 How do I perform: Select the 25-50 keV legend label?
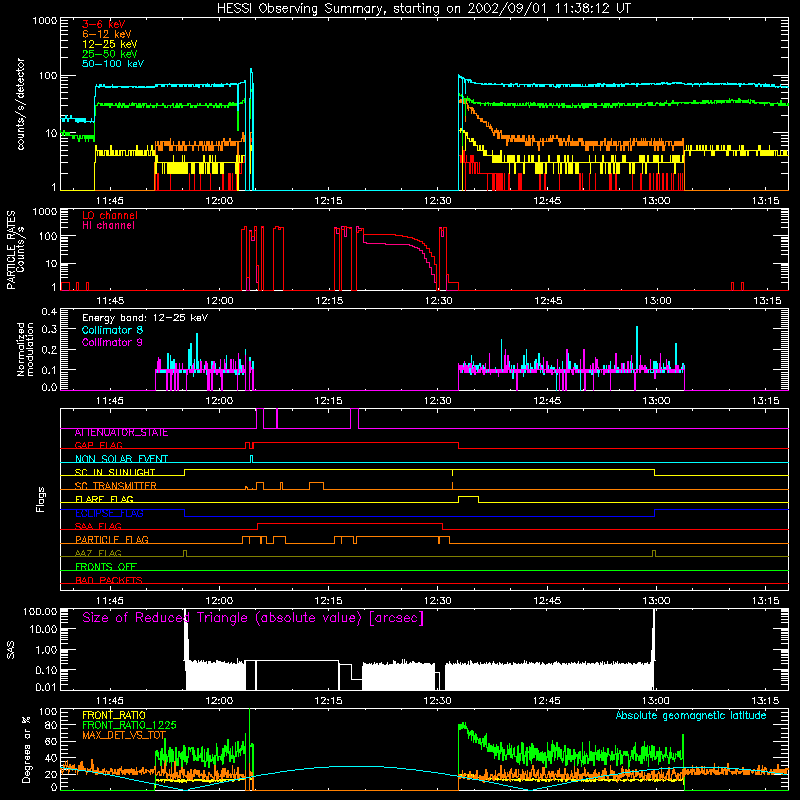point(110,54)
